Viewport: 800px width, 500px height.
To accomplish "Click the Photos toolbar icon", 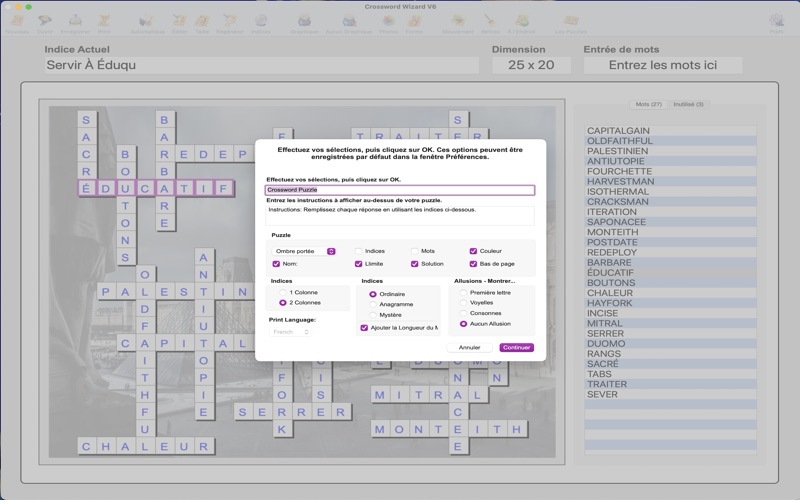I will point(388,21).
